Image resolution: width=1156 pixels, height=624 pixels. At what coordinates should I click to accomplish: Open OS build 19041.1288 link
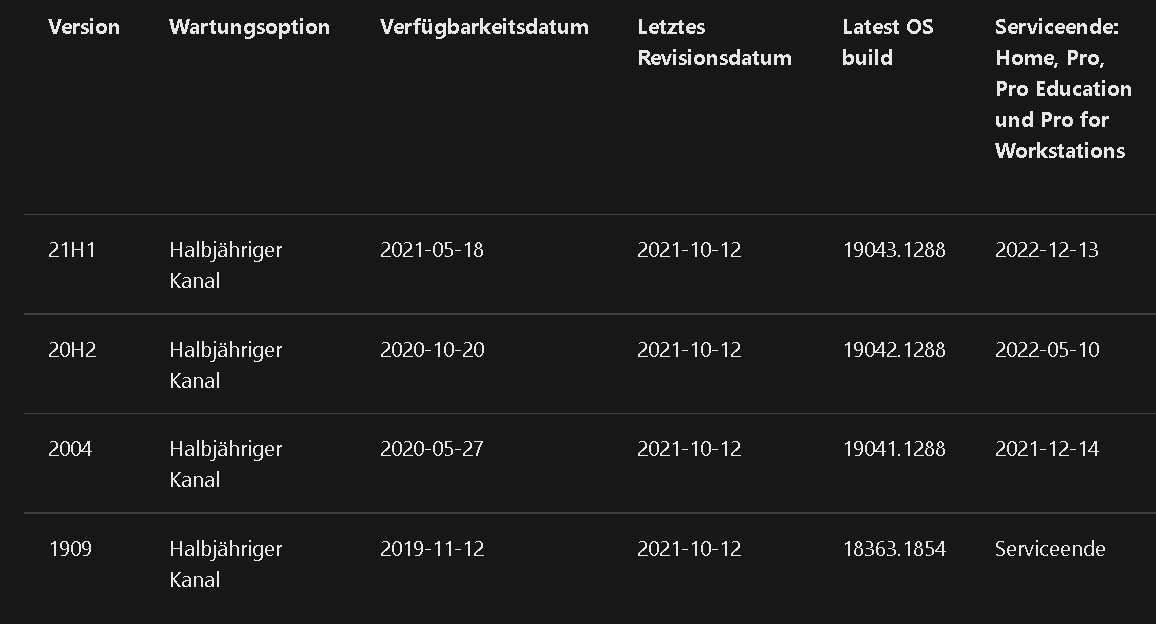click(894, 449)
